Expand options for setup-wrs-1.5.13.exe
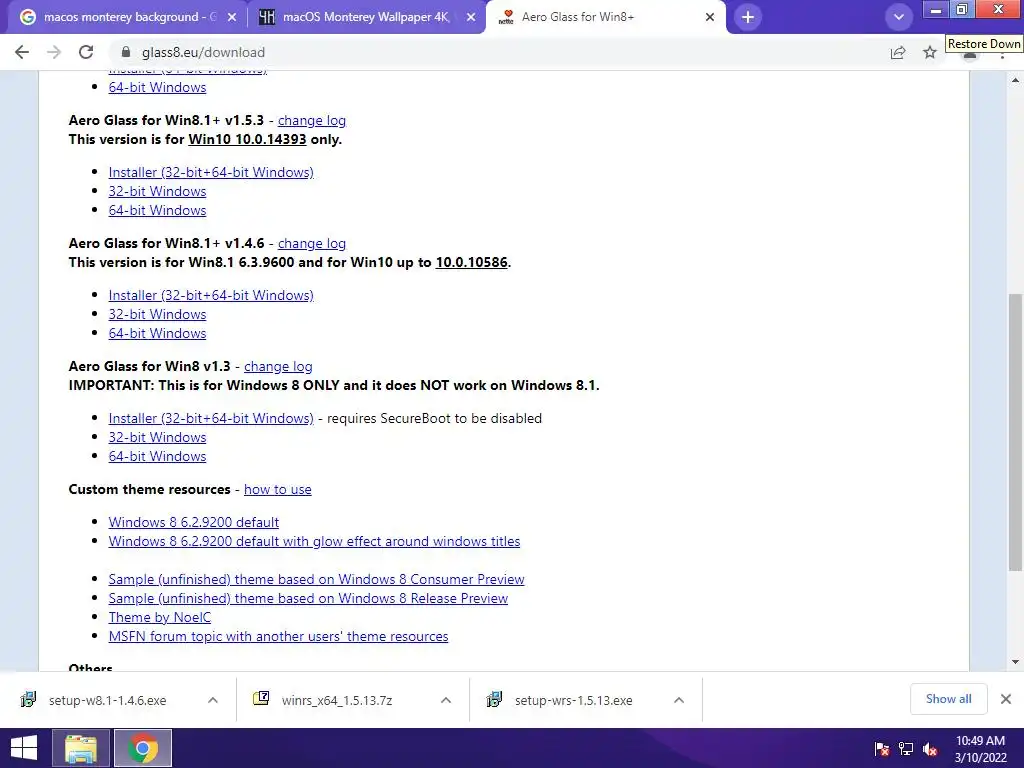 679,700
